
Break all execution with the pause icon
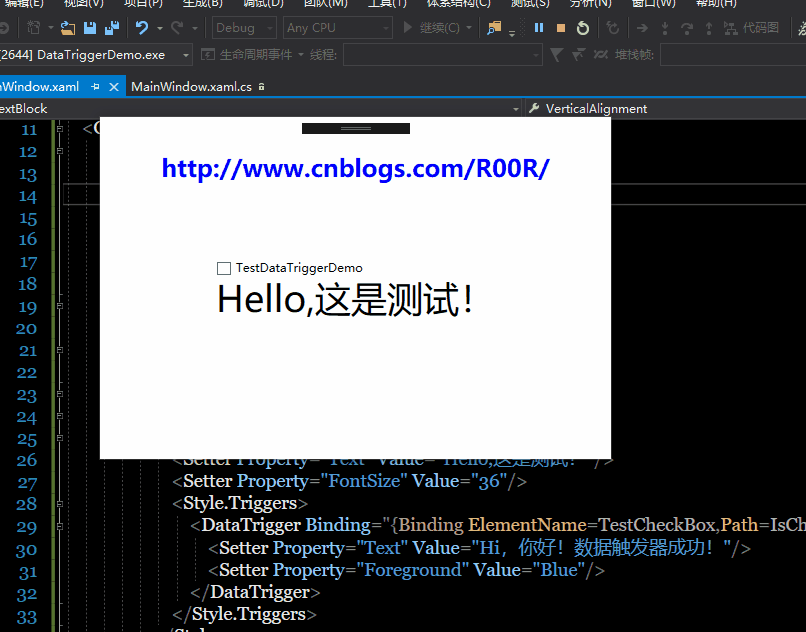(x=539, y=27)
